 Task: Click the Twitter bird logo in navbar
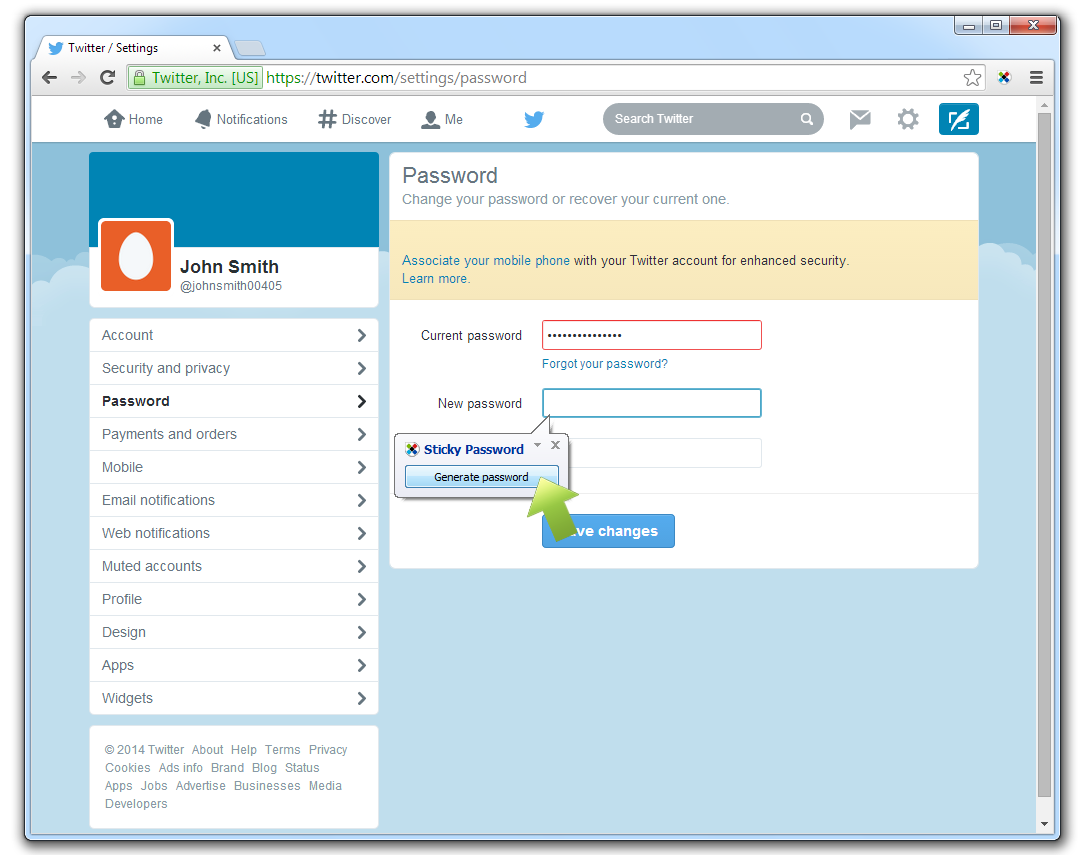tap(534, 120)
